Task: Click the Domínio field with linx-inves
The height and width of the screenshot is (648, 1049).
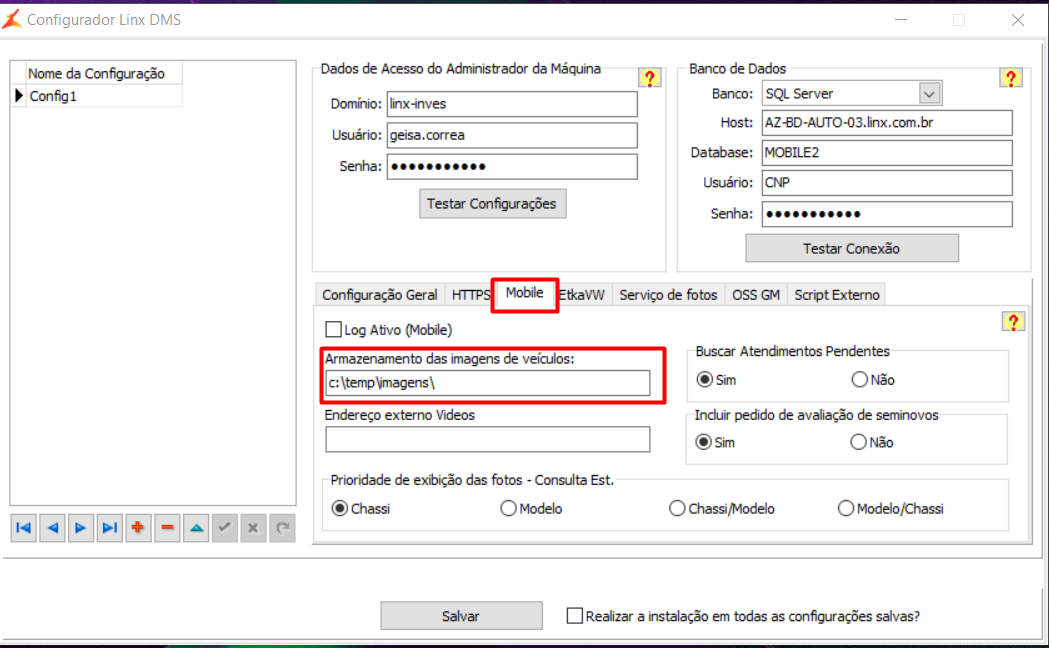Action: (x=512, y=104)
